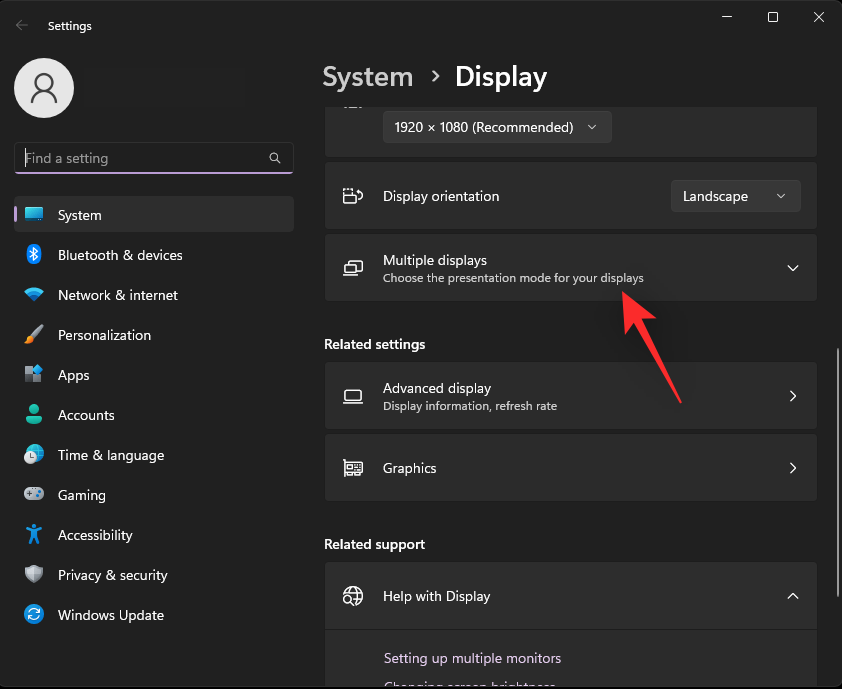Image resolution: width=842 pixels, height=689 pixels.
Task: Collapse the Help with Display section
Action: 792,595
